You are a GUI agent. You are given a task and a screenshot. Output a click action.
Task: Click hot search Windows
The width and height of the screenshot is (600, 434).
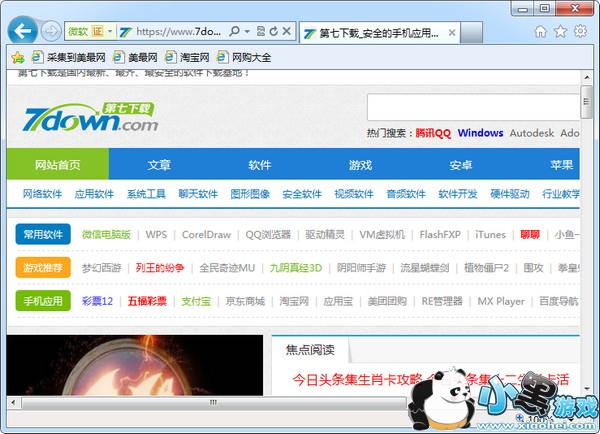tap(480, 133)
